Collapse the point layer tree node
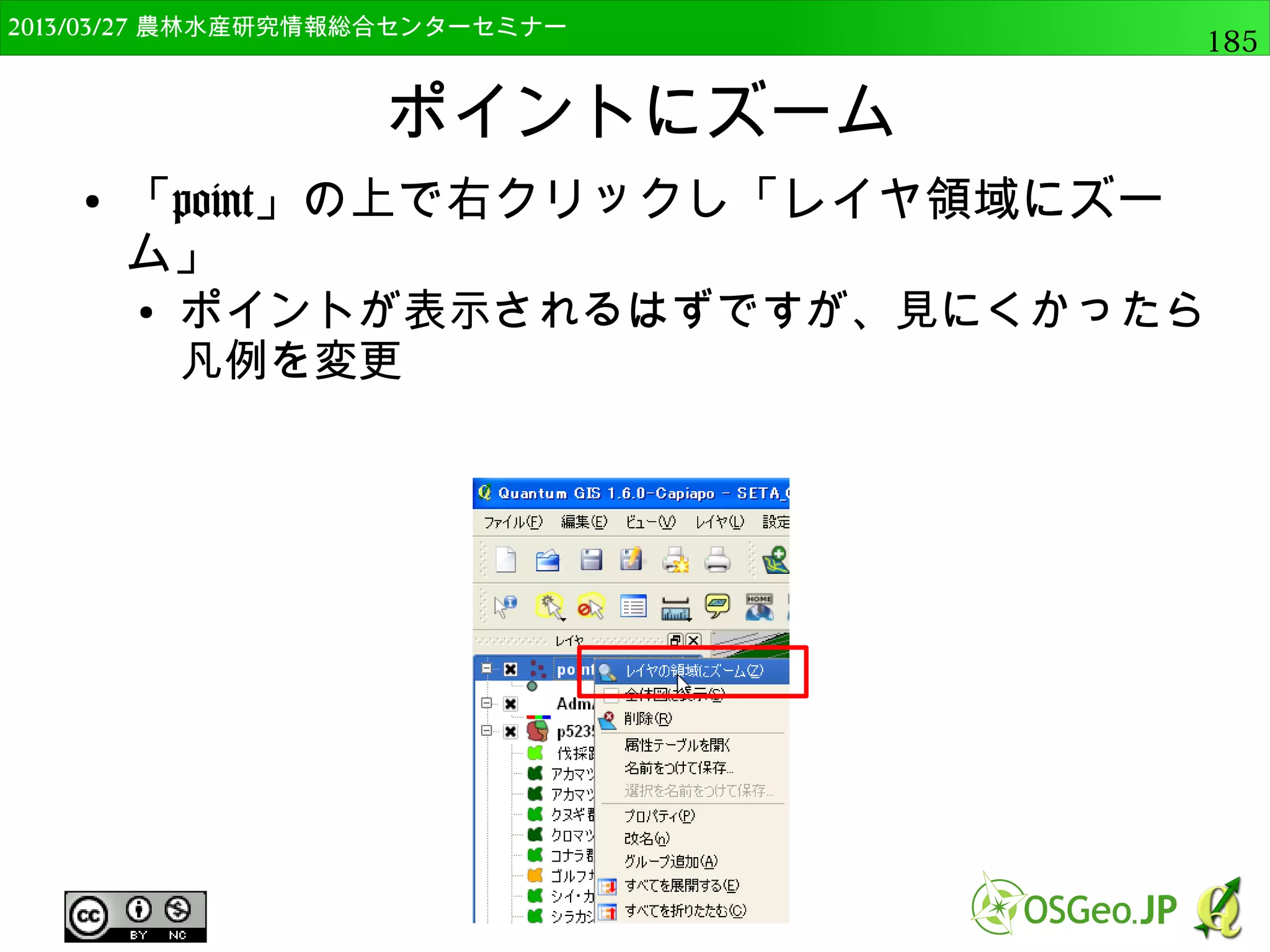 click(487, 669)
